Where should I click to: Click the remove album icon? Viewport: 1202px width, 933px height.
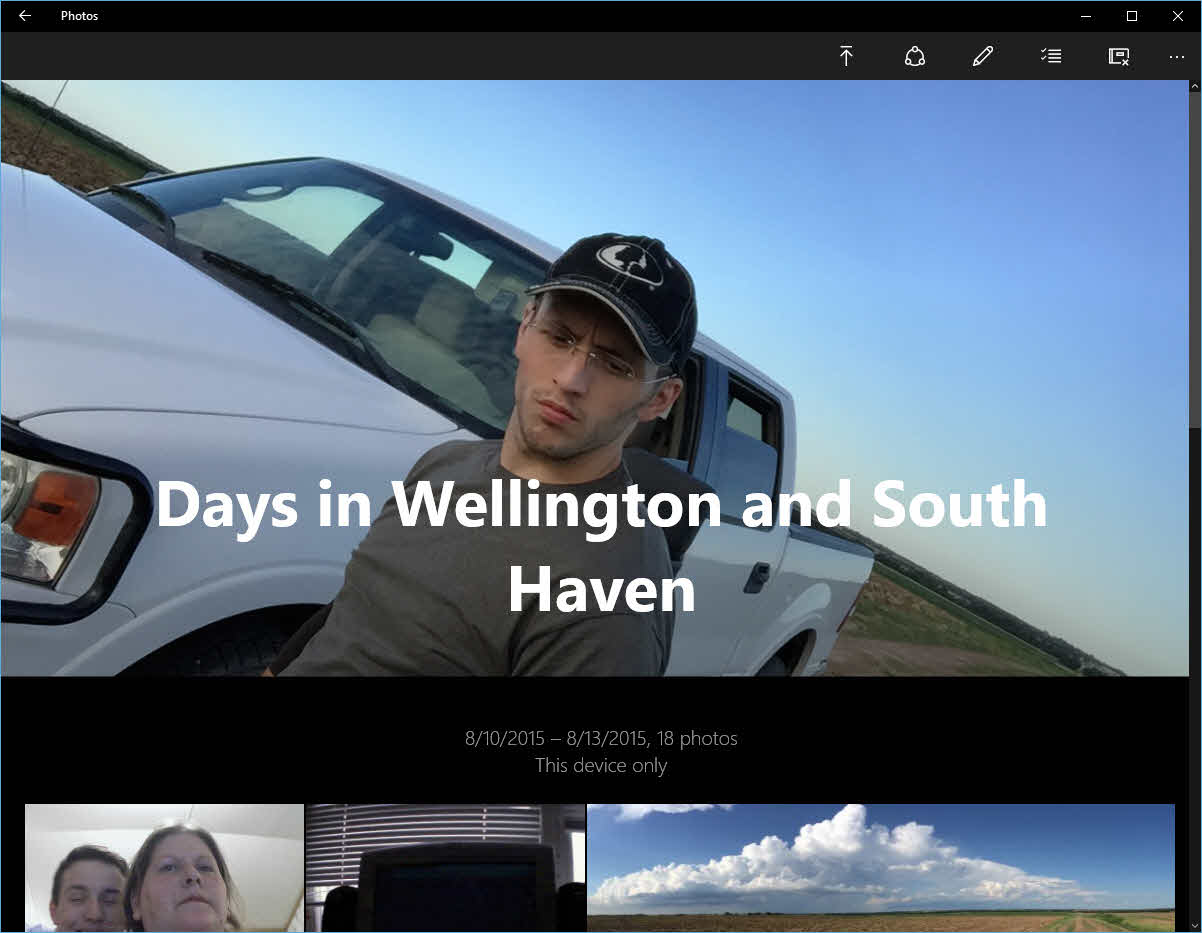1119,57
